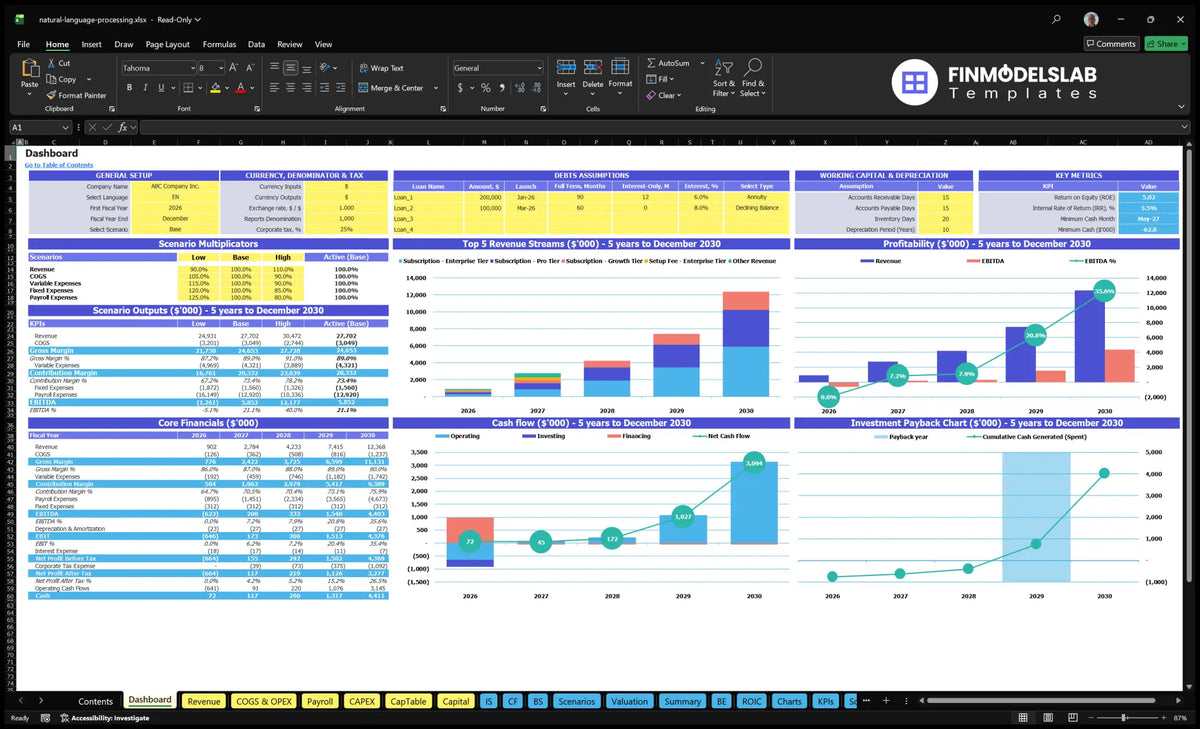1200x729 pixels.
Task: Click the Share button
Action: pos(1166,44)
